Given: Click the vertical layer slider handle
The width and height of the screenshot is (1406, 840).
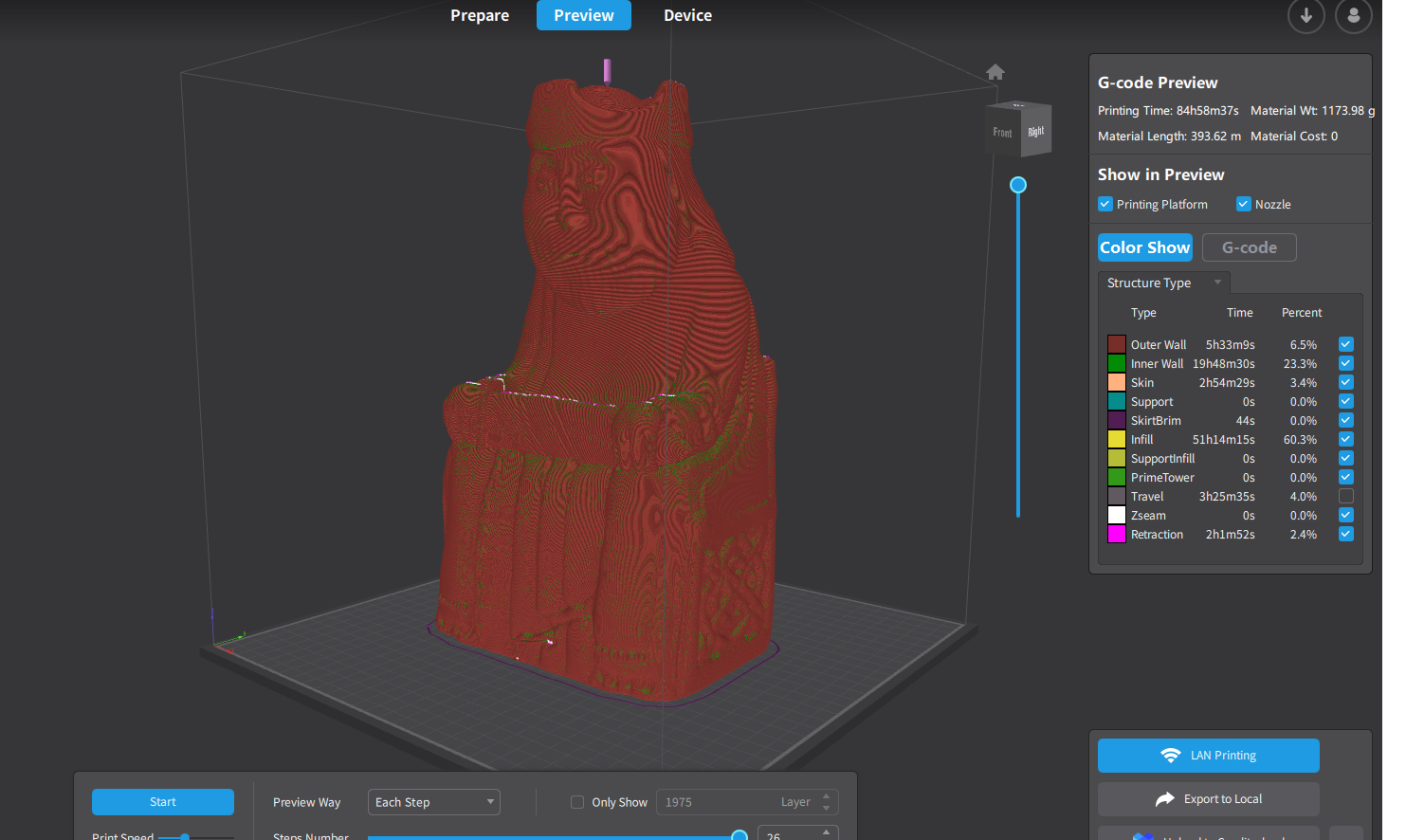Looking at the screenshot, I should [x=1018, y=185].
